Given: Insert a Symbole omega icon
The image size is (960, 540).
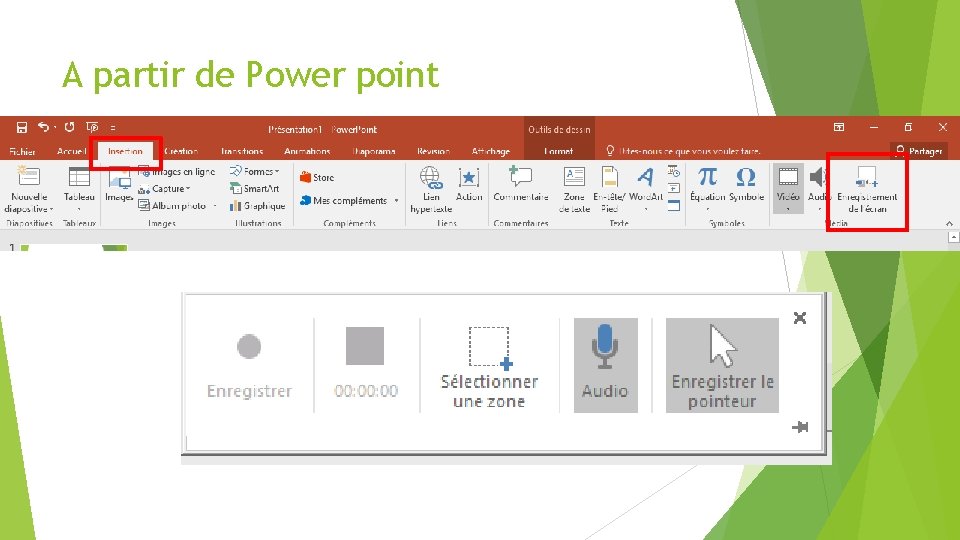Looking at the screenshot, I should click(x=746, y=184).
